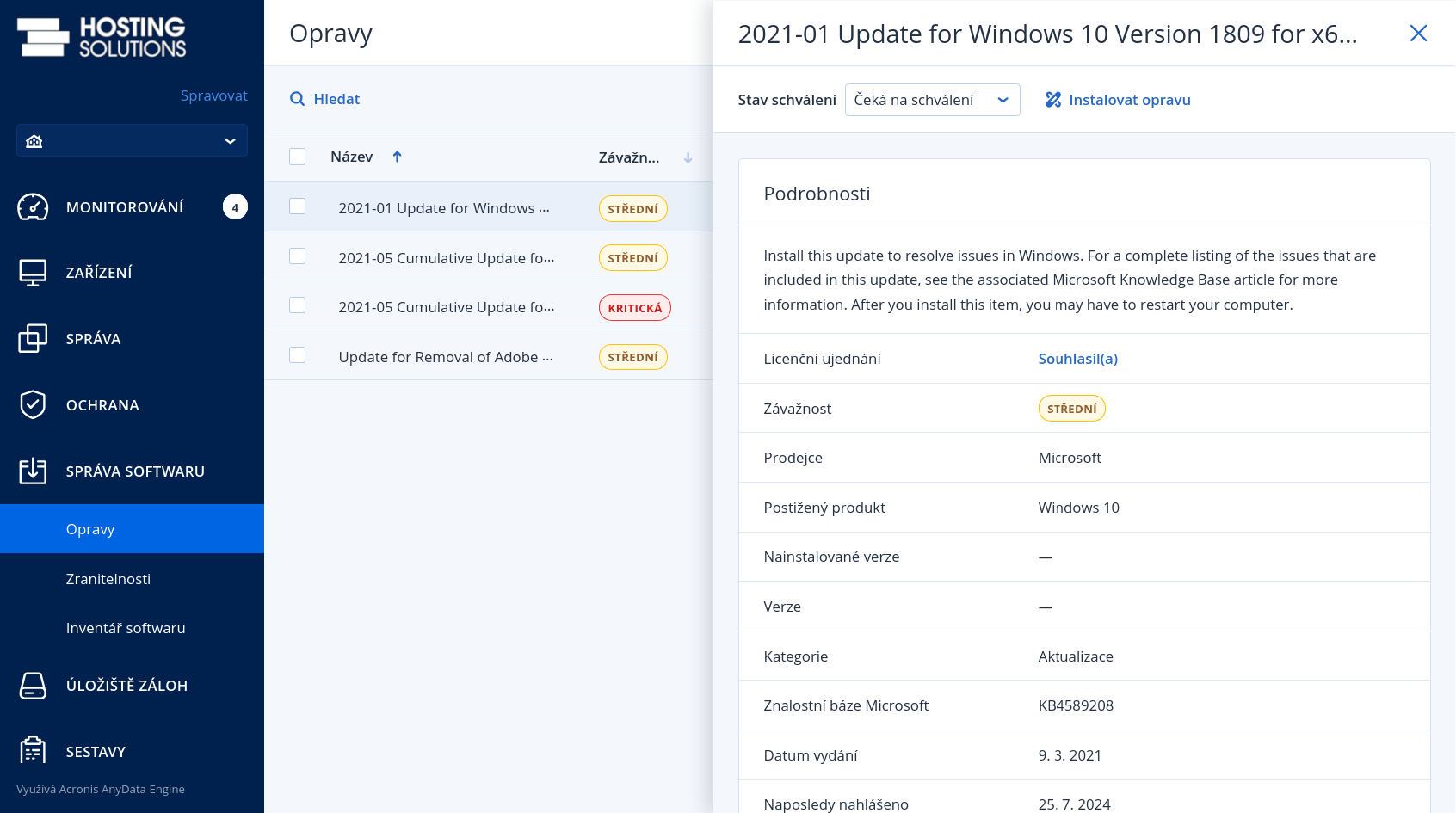Open the Opravy menu item
This screenshot has width=1456, height=813.
coord(132,529)
